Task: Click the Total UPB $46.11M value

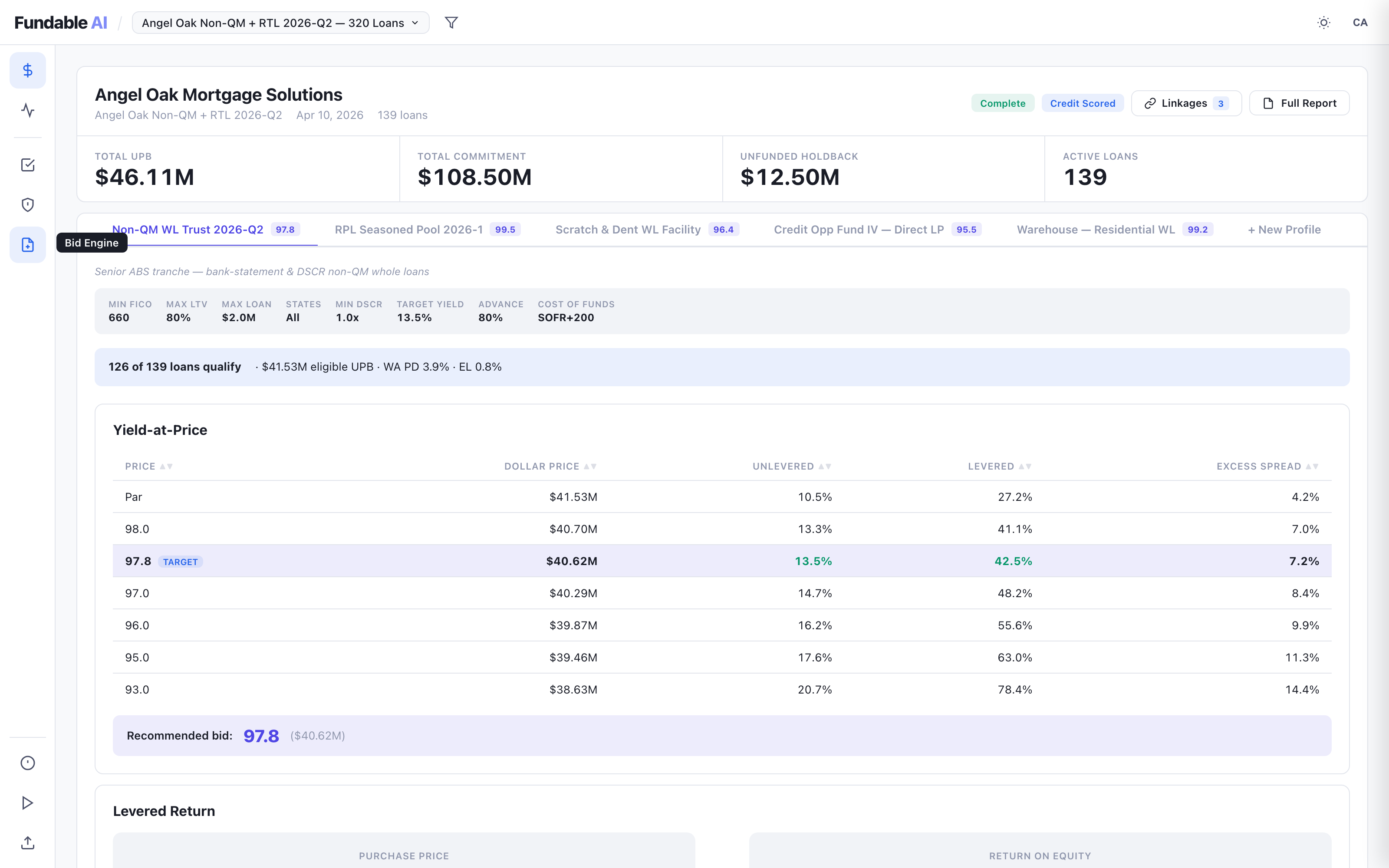Action: click(145, 177)
